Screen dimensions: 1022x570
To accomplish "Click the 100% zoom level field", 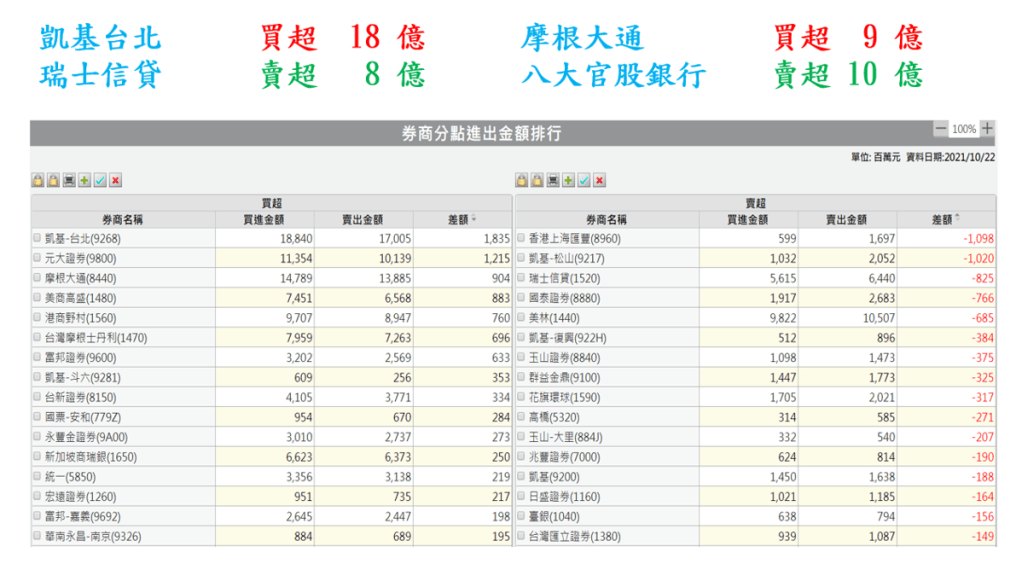I will [964, 129].
